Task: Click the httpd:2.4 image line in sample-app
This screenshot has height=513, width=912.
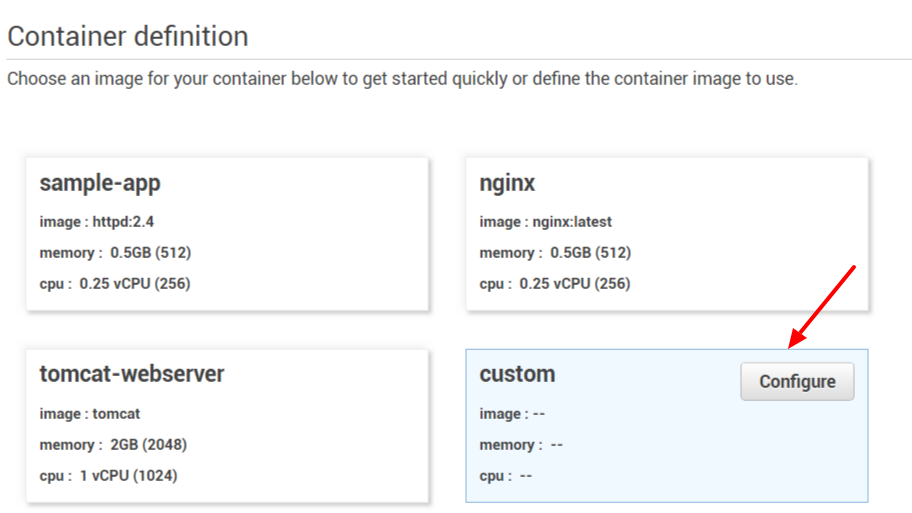Action: click(97, 222)
